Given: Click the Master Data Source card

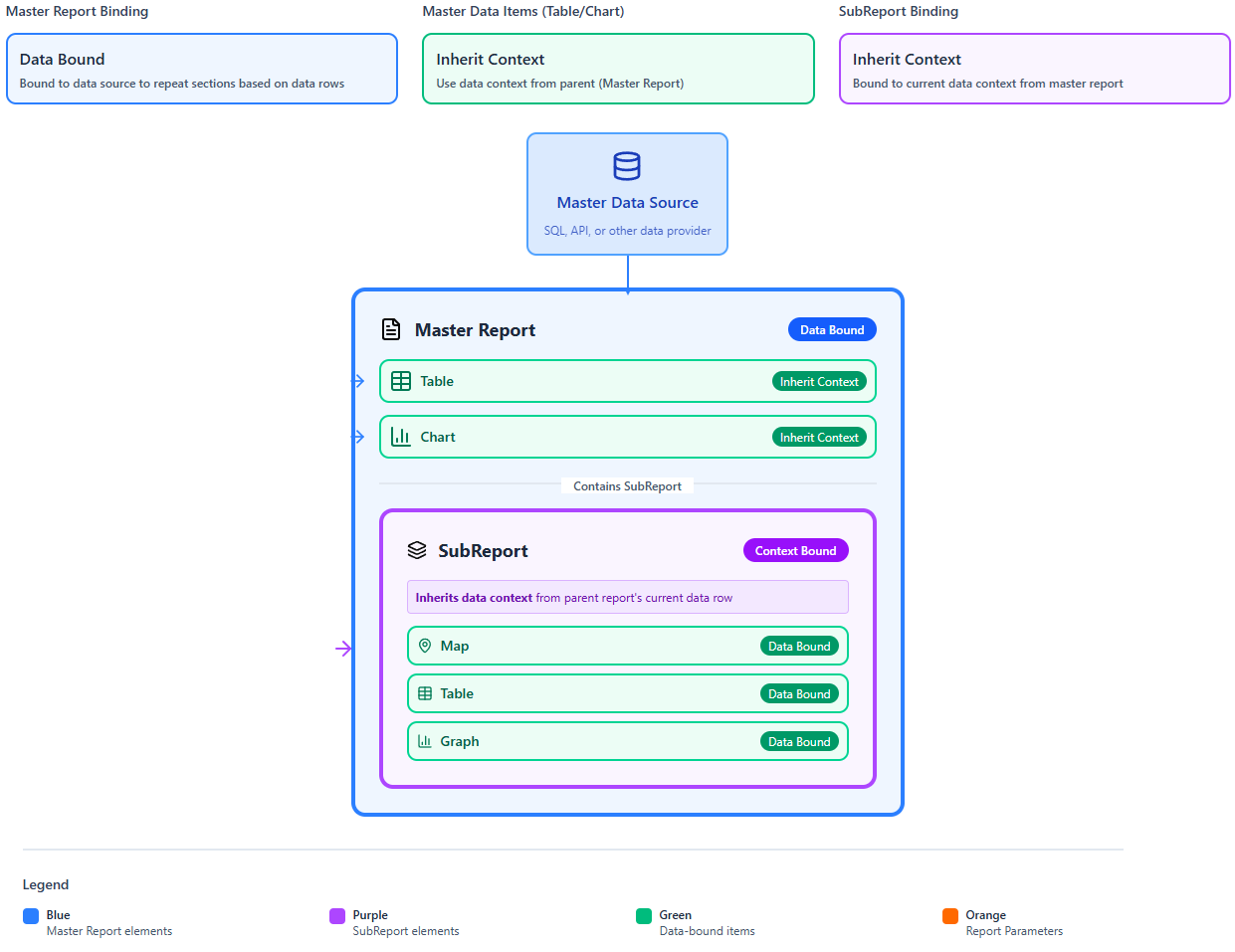Looking at the screenshot, I should pos(627,194).
